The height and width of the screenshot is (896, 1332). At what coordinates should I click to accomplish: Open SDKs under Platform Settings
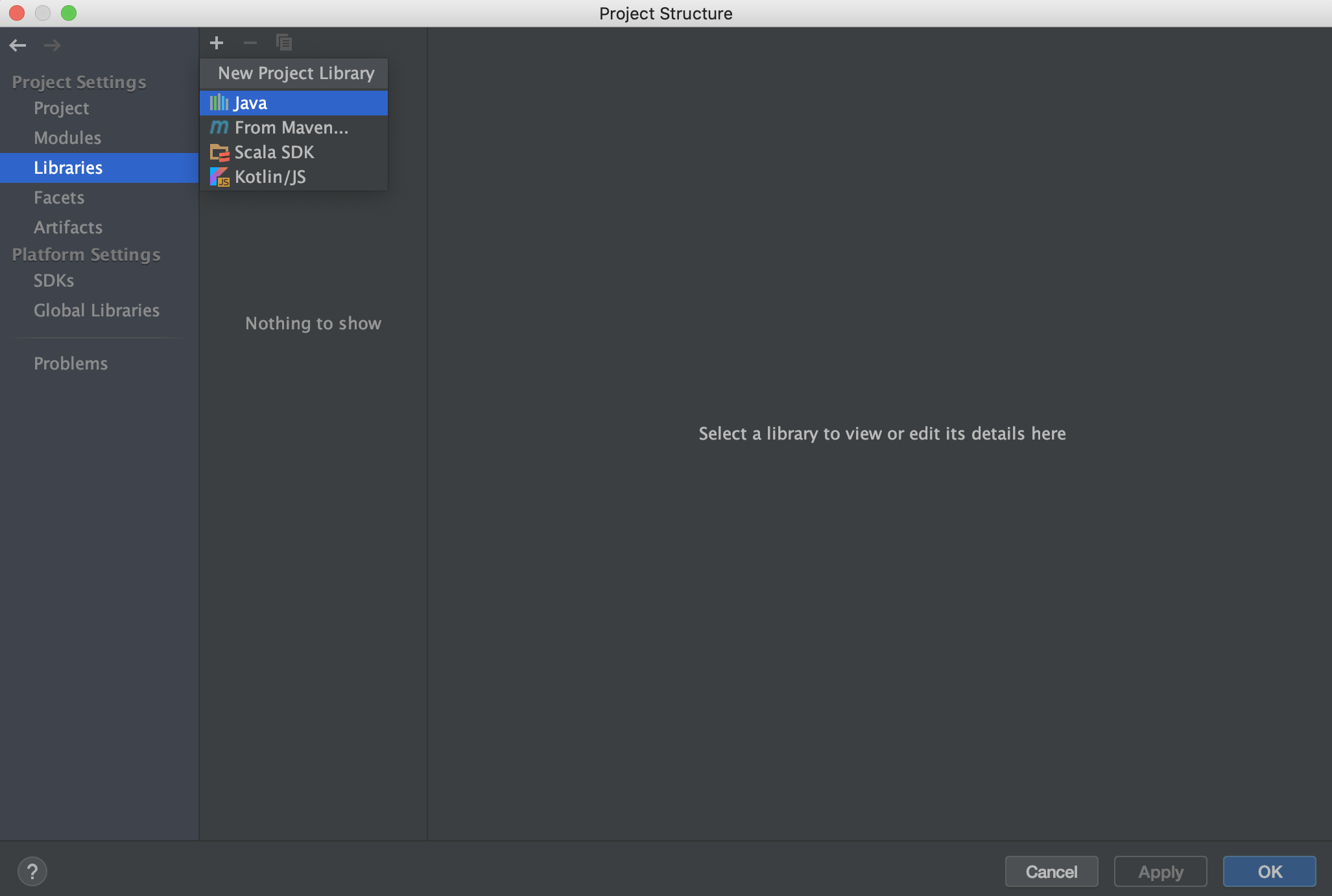[x=54, y=281]
